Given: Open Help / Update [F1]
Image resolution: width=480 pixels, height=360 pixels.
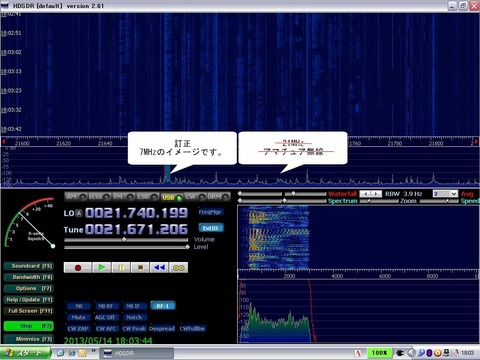Looking at the screenshot, I should pyautogui.click(x=29, y=300).
